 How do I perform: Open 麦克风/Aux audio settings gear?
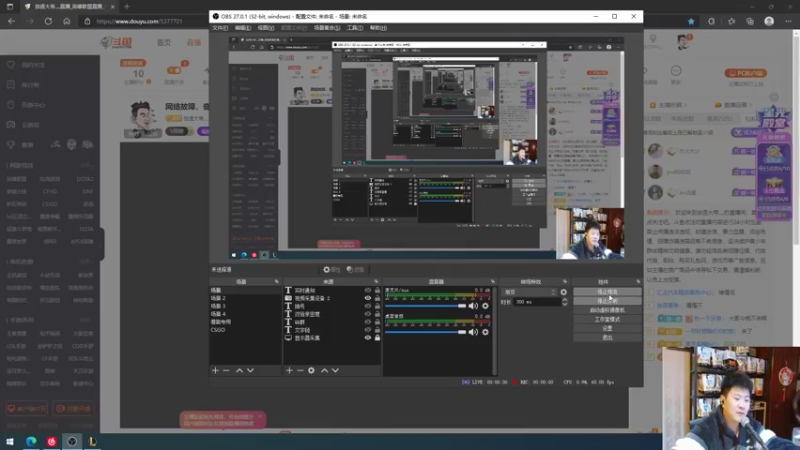pos(485,306)
